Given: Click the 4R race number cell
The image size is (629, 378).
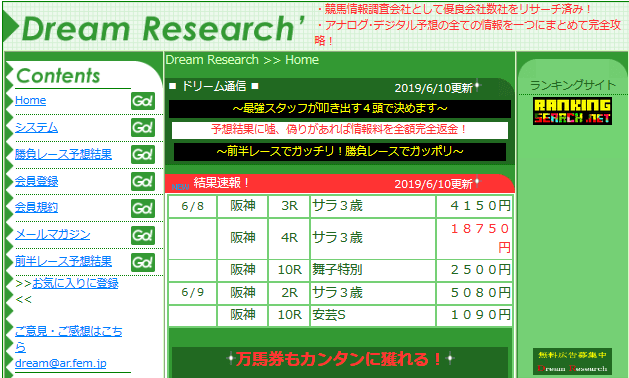Looking at the screenshot, I should click(x=289, y=238).
